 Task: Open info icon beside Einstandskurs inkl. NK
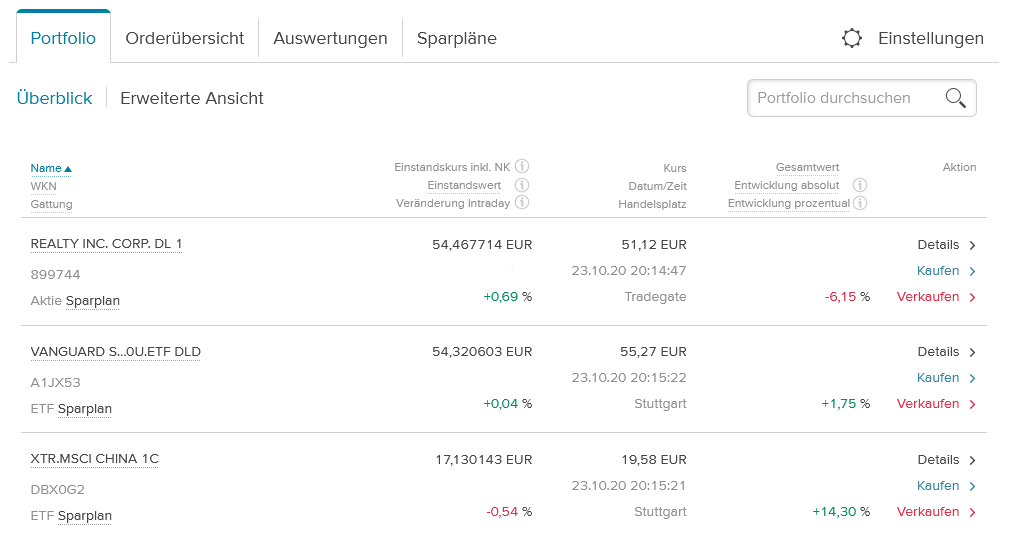pos(522,167)
